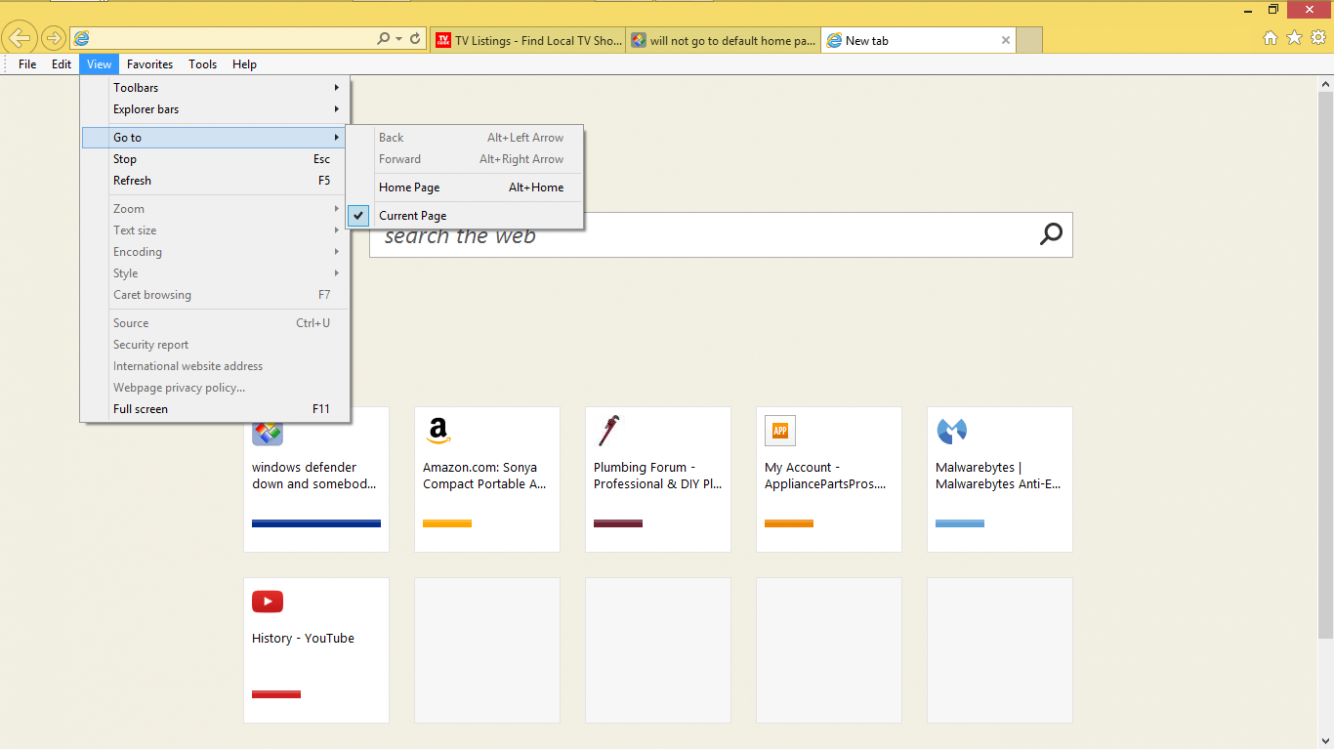Expand the Zoom submenu
The image size is (1334, 750).
click(215, 209)
